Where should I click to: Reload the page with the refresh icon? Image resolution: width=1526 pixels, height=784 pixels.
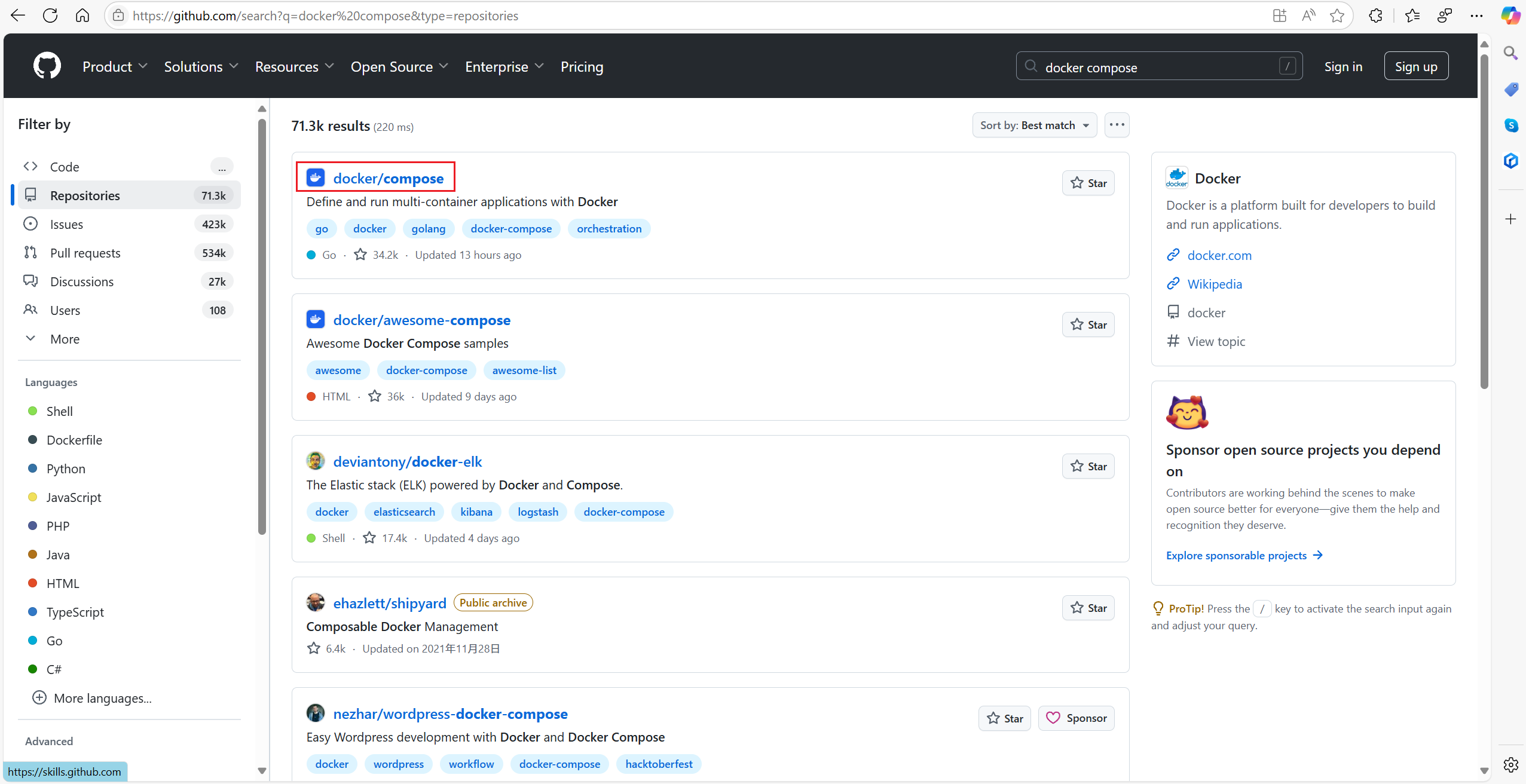50,16
